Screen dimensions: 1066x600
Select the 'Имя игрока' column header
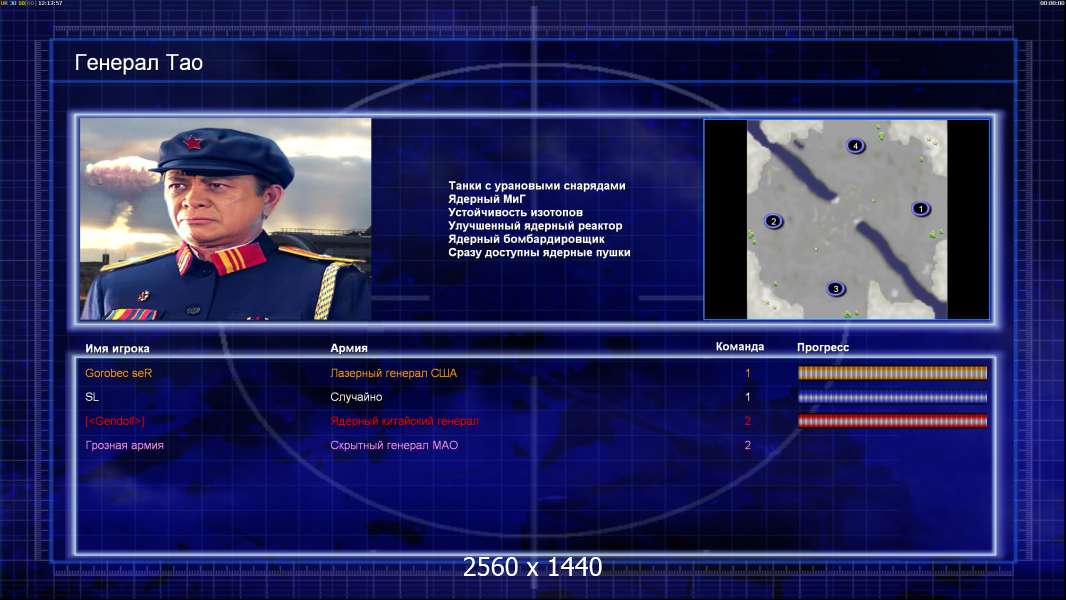tap(117, 348)
